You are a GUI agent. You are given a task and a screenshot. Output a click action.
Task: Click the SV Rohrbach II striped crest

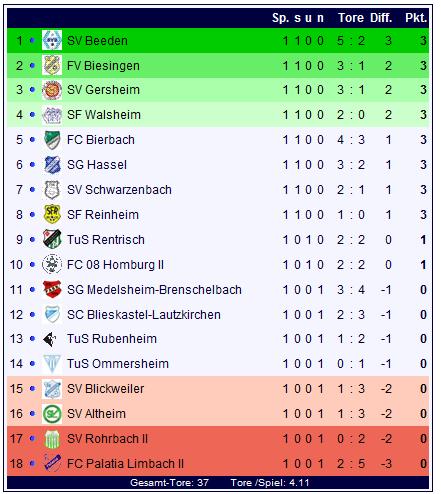pyautogui.click(x=52, y=439)
